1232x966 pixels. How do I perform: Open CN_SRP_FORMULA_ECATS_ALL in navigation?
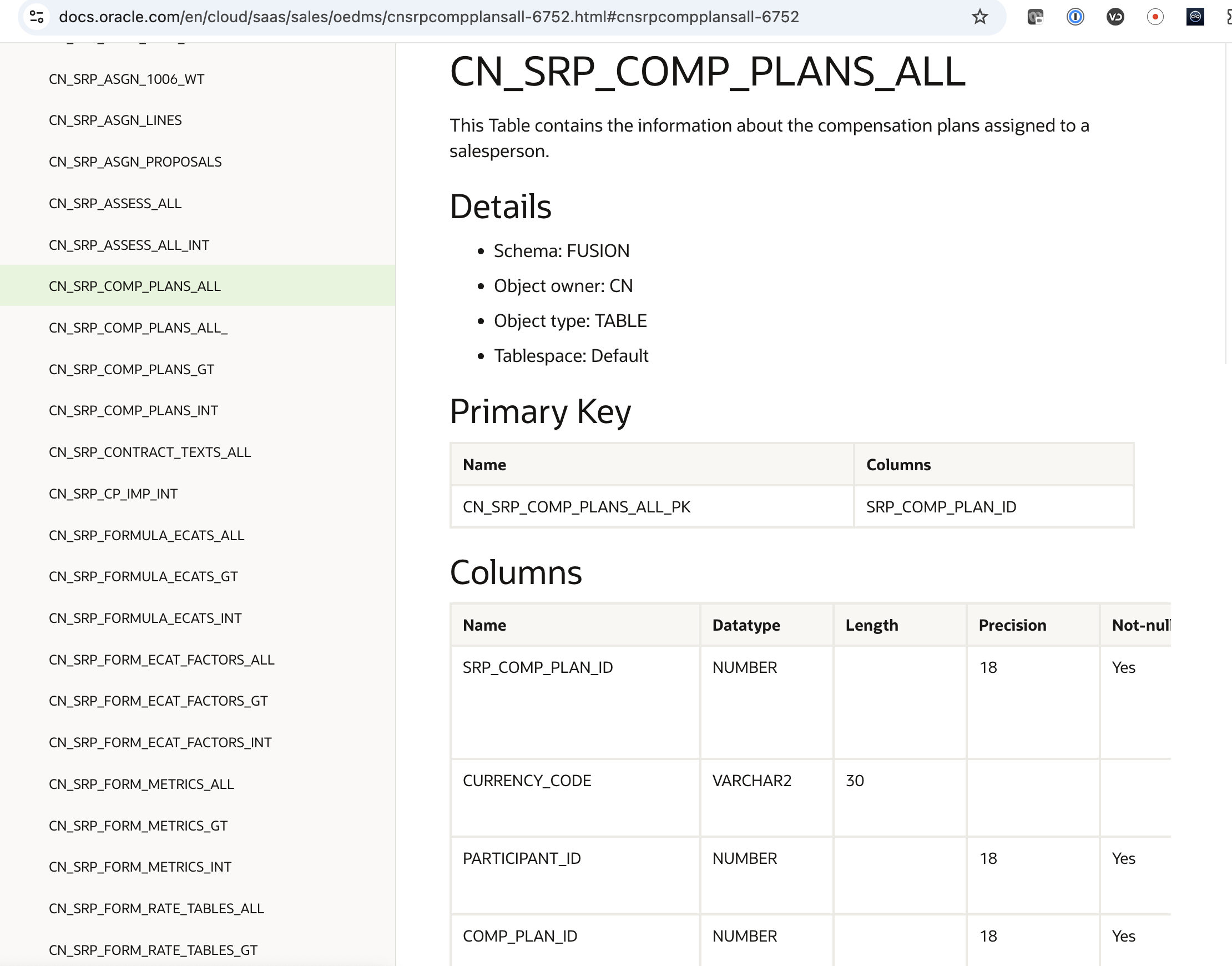[147, 535]
